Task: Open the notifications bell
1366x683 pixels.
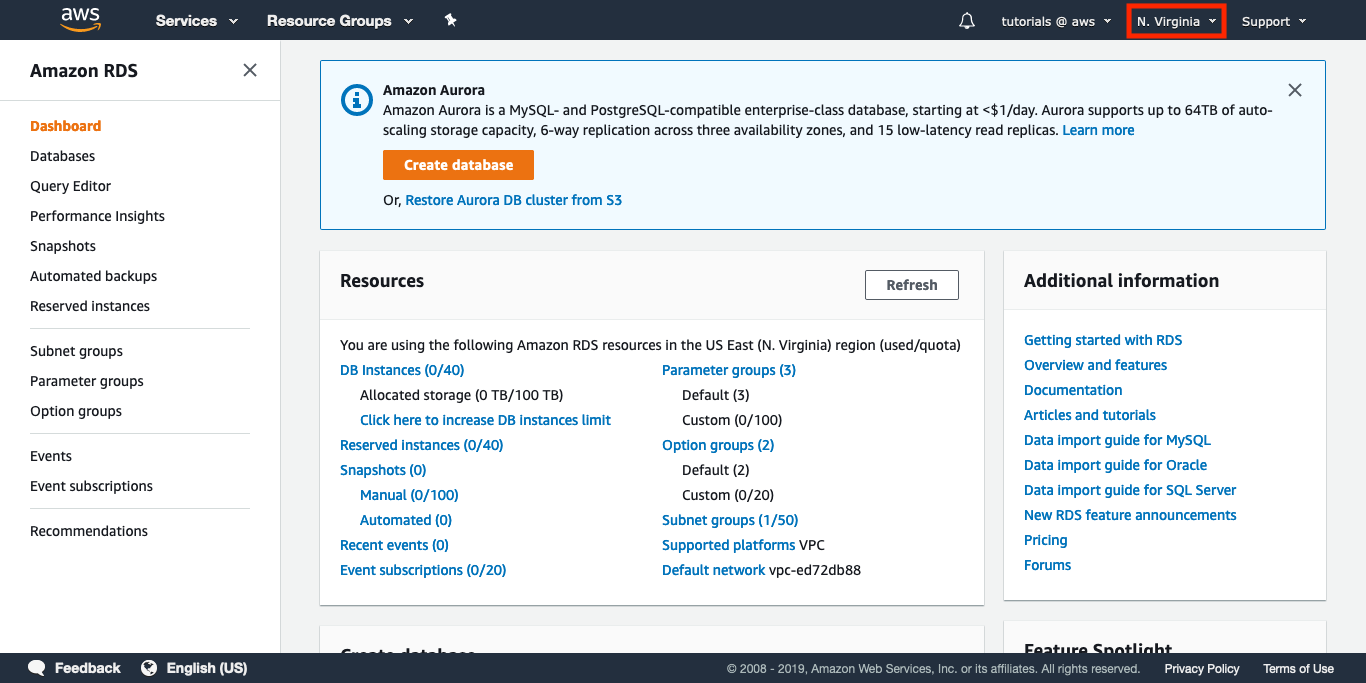Action: 966,21
